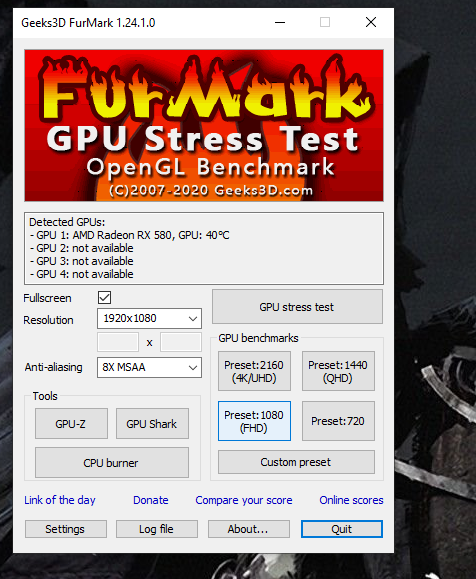Launch the Preset:1080 FHD benchmark

click(x=254, y=421)
